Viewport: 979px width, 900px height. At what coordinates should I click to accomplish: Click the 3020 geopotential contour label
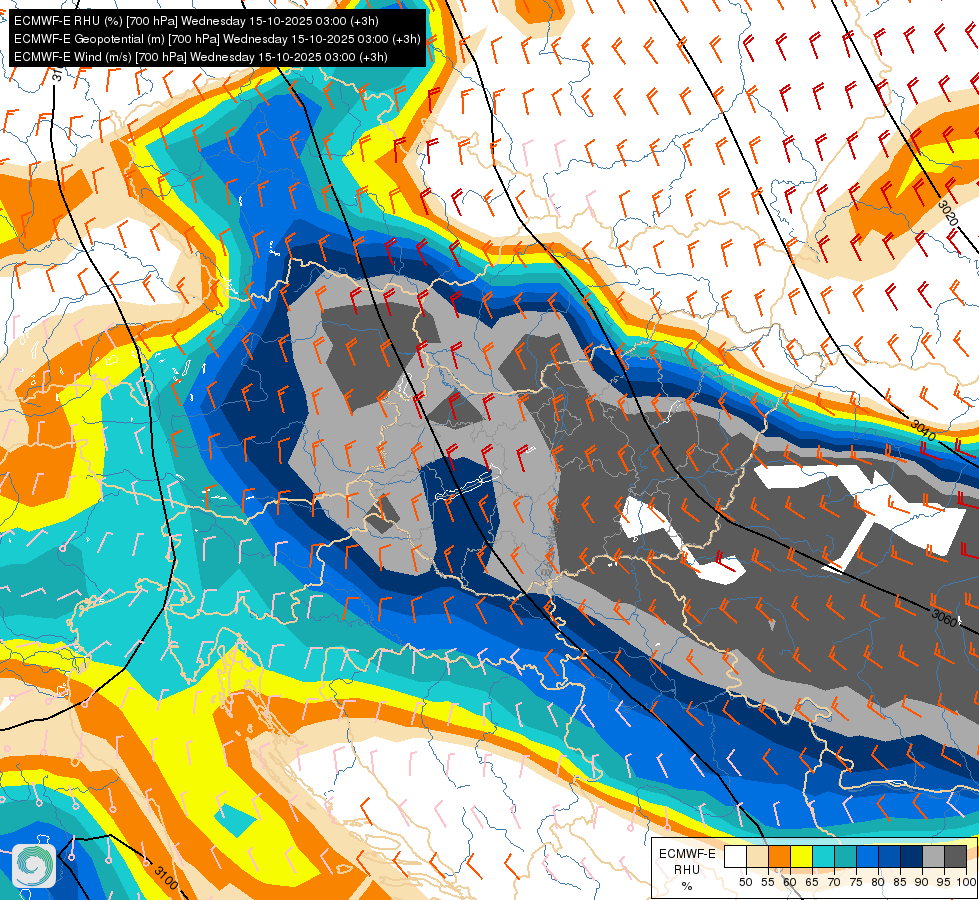pyautogui.click(x=948, y=214)
